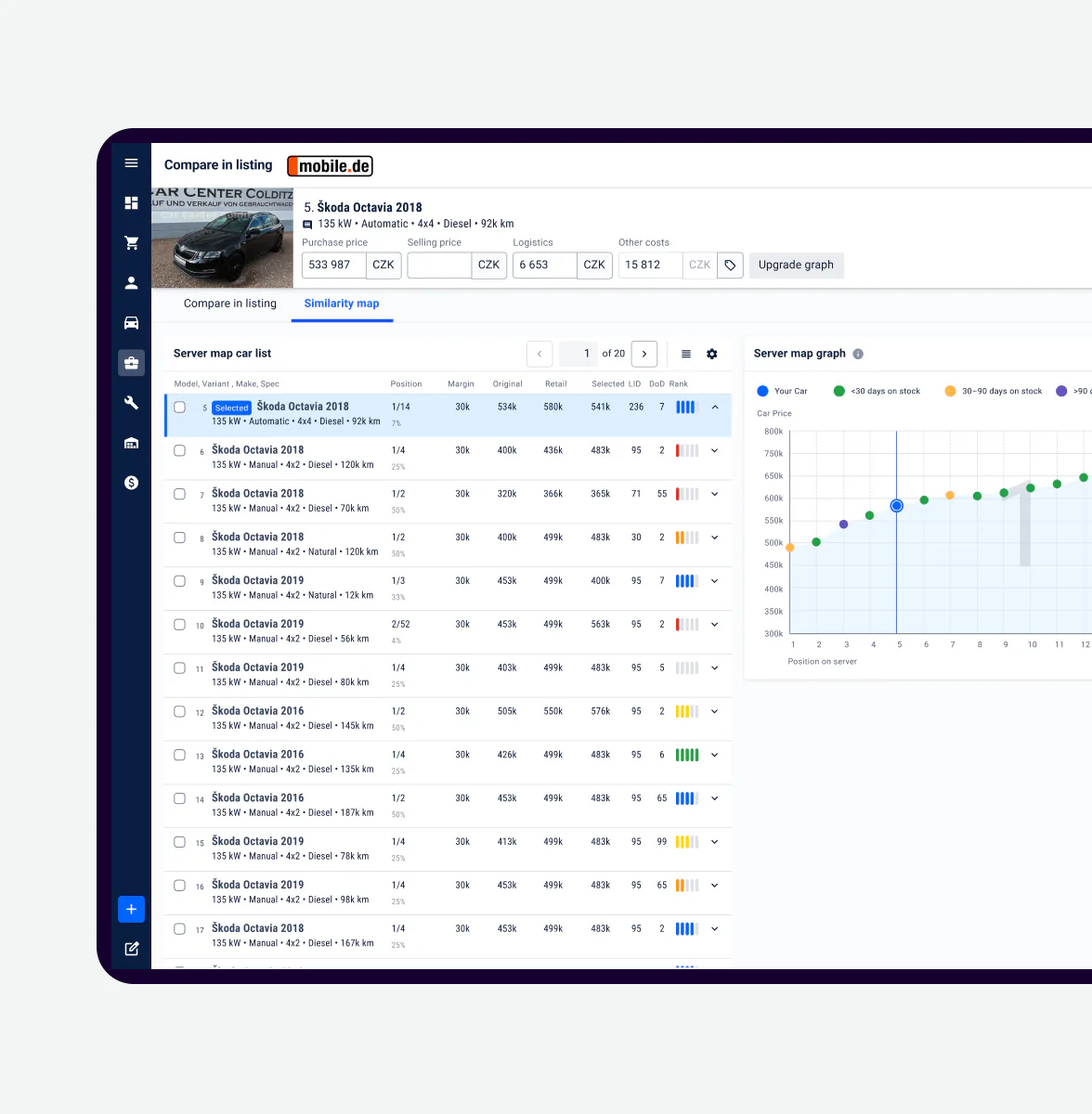Go to the next page with the right arrow
Image resolution: width=1092 pixels, height=1114 pixels.
644,354
